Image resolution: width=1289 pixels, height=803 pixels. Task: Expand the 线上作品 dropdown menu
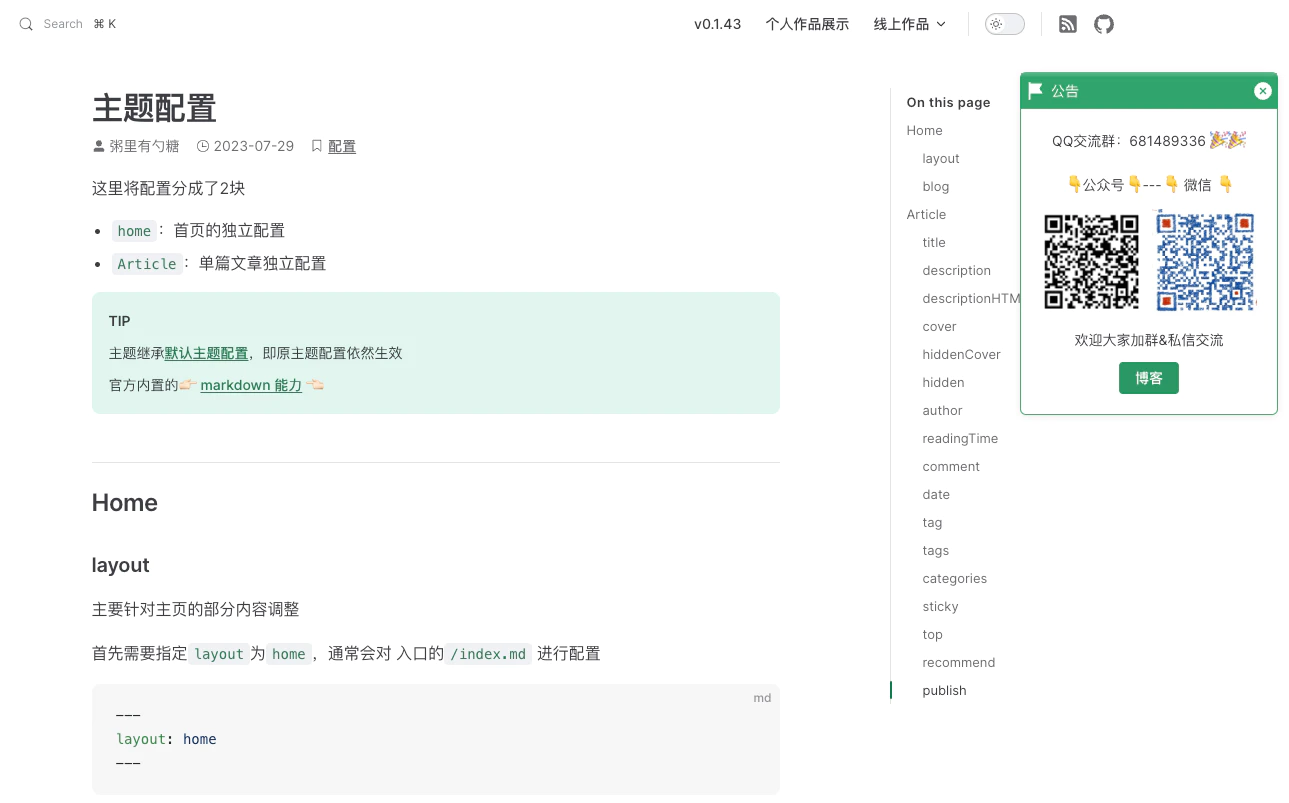point(909,24)
